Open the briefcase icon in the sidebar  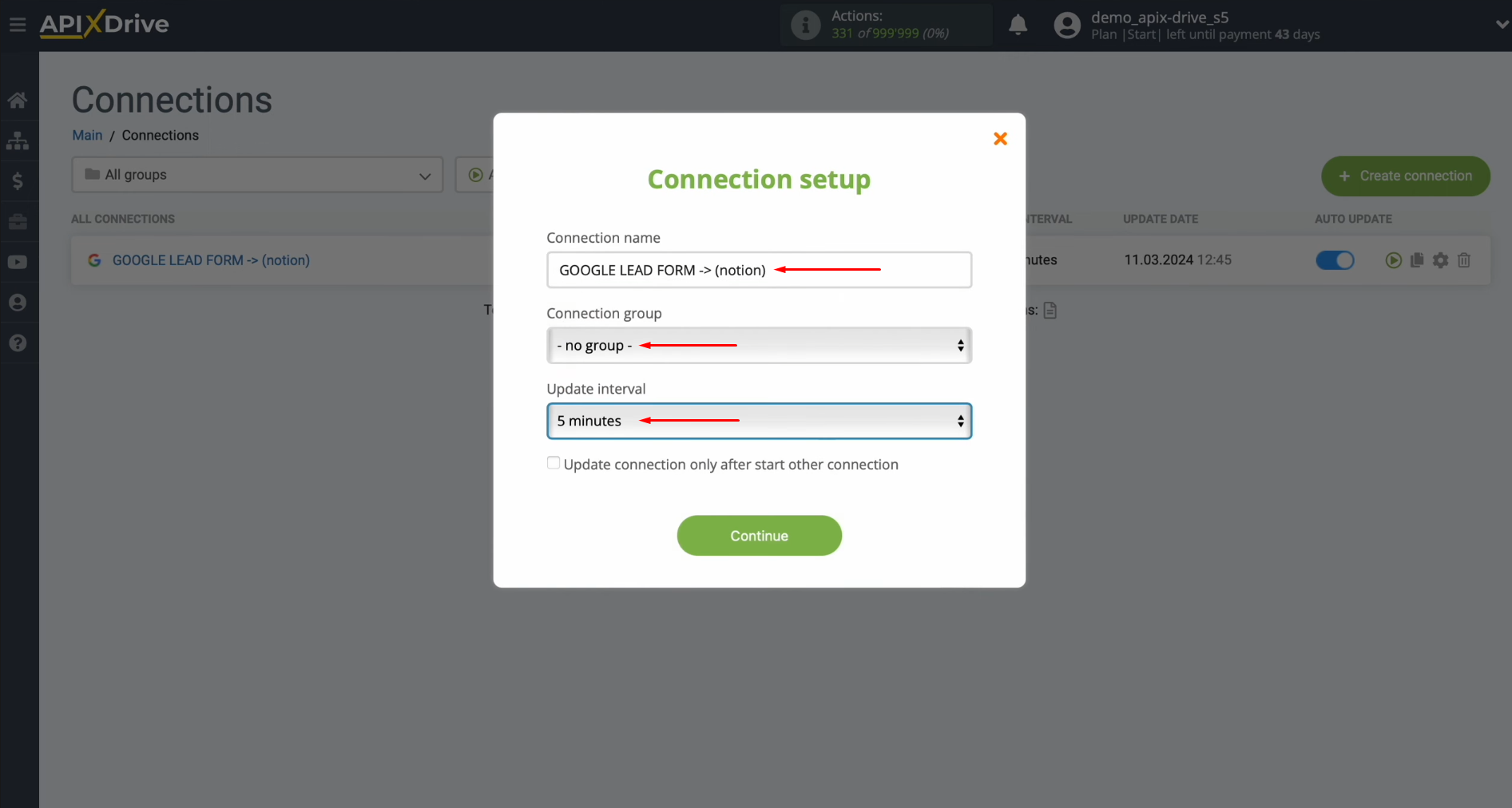pyautogui.click(x=18, y=221)
